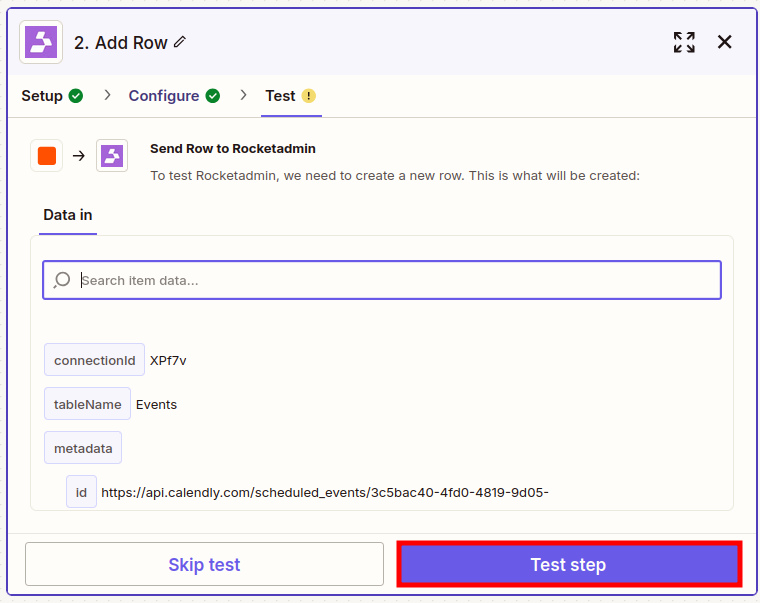760x603 pixels.
Task: Open the Setup tab
Action: coord(52,96)
